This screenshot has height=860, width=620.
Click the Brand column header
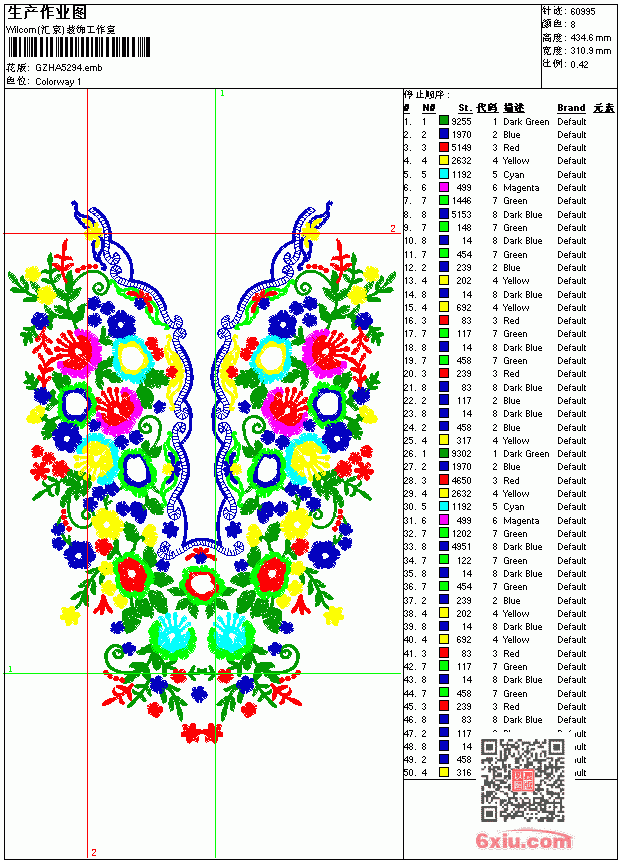pos(571,108)
